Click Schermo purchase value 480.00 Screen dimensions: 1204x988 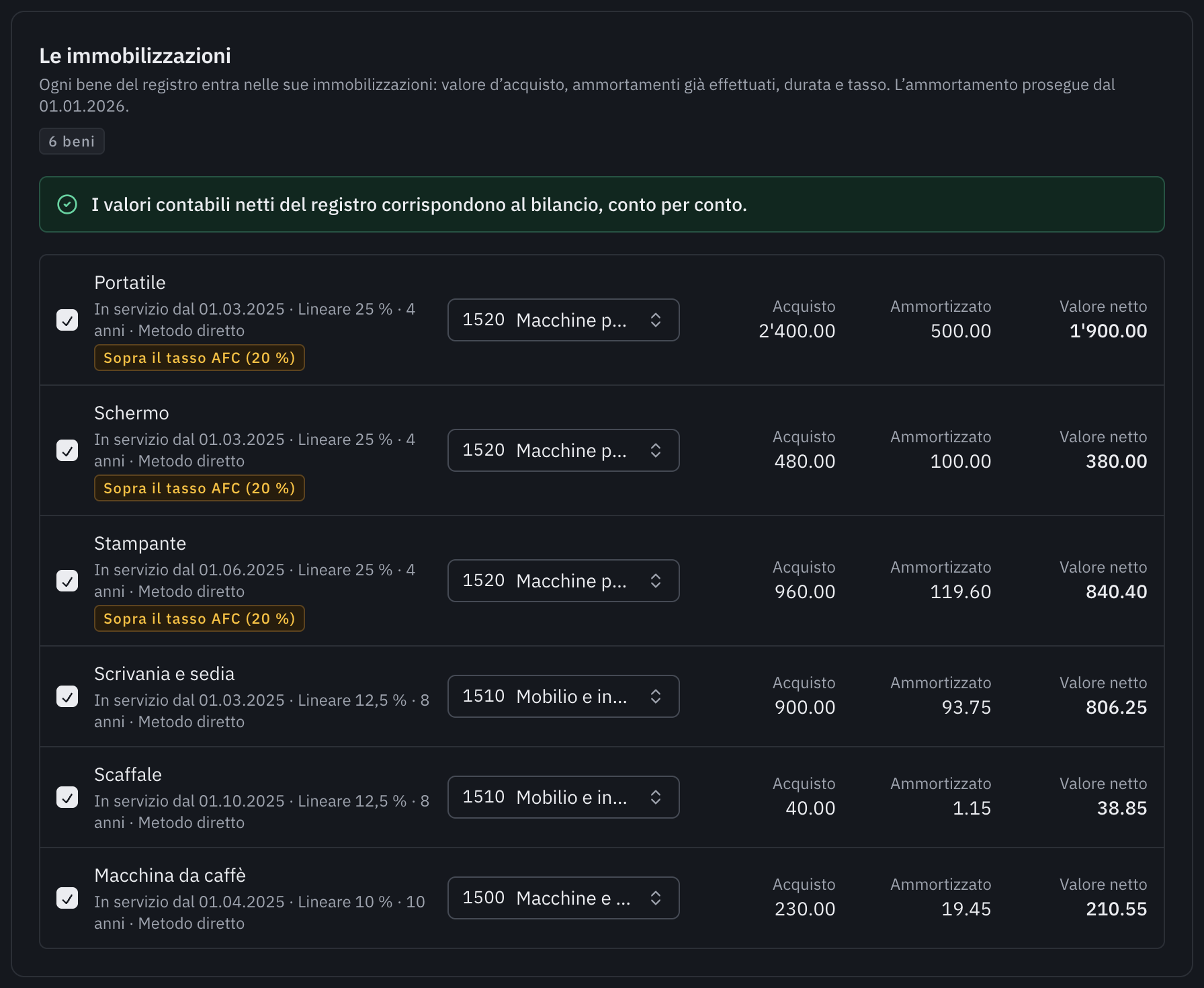tap(805, 461)
